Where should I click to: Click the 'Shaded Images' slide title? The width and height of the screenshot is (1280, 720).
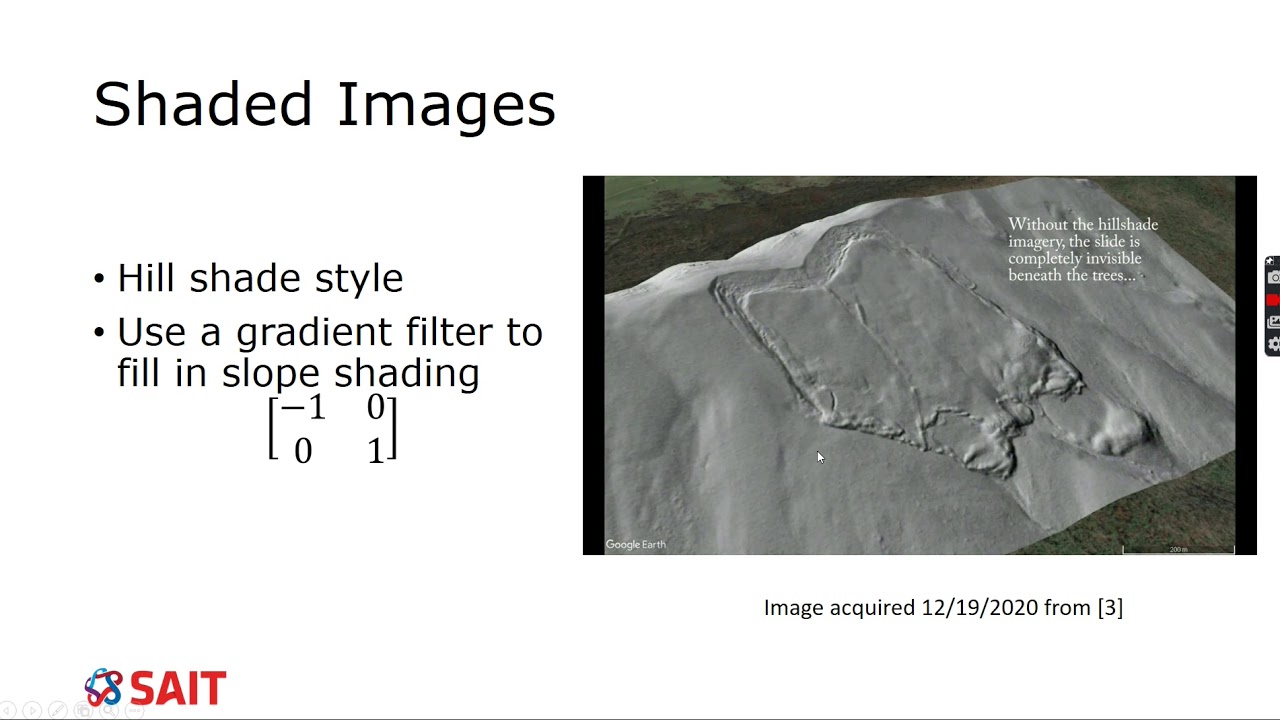pyautogui.click(x=324, y=104)
